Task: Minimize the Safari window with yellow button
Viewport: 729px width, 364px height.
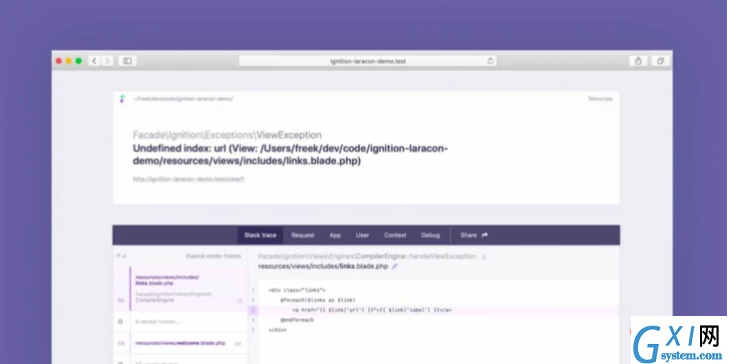Action: click(x=68, y=61)
